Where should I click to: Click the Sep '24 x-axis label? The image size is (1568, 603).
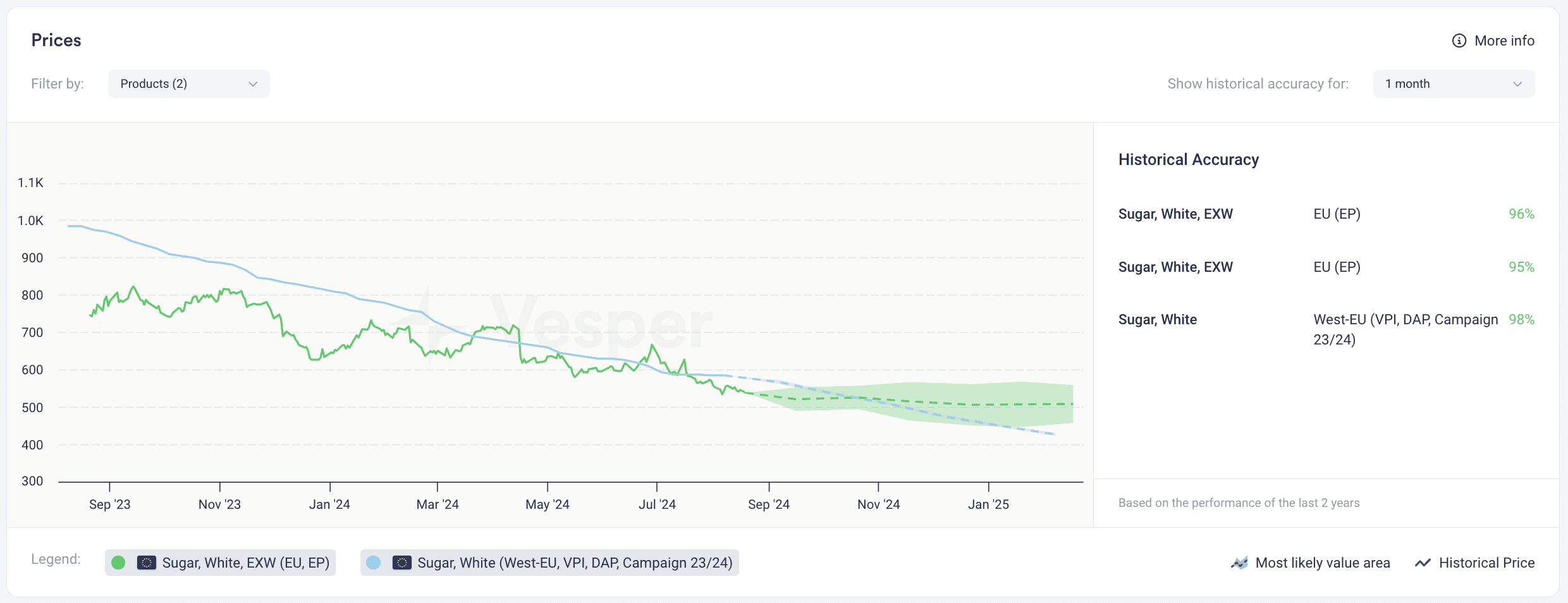pyautogui.click(x=769, y=504)
